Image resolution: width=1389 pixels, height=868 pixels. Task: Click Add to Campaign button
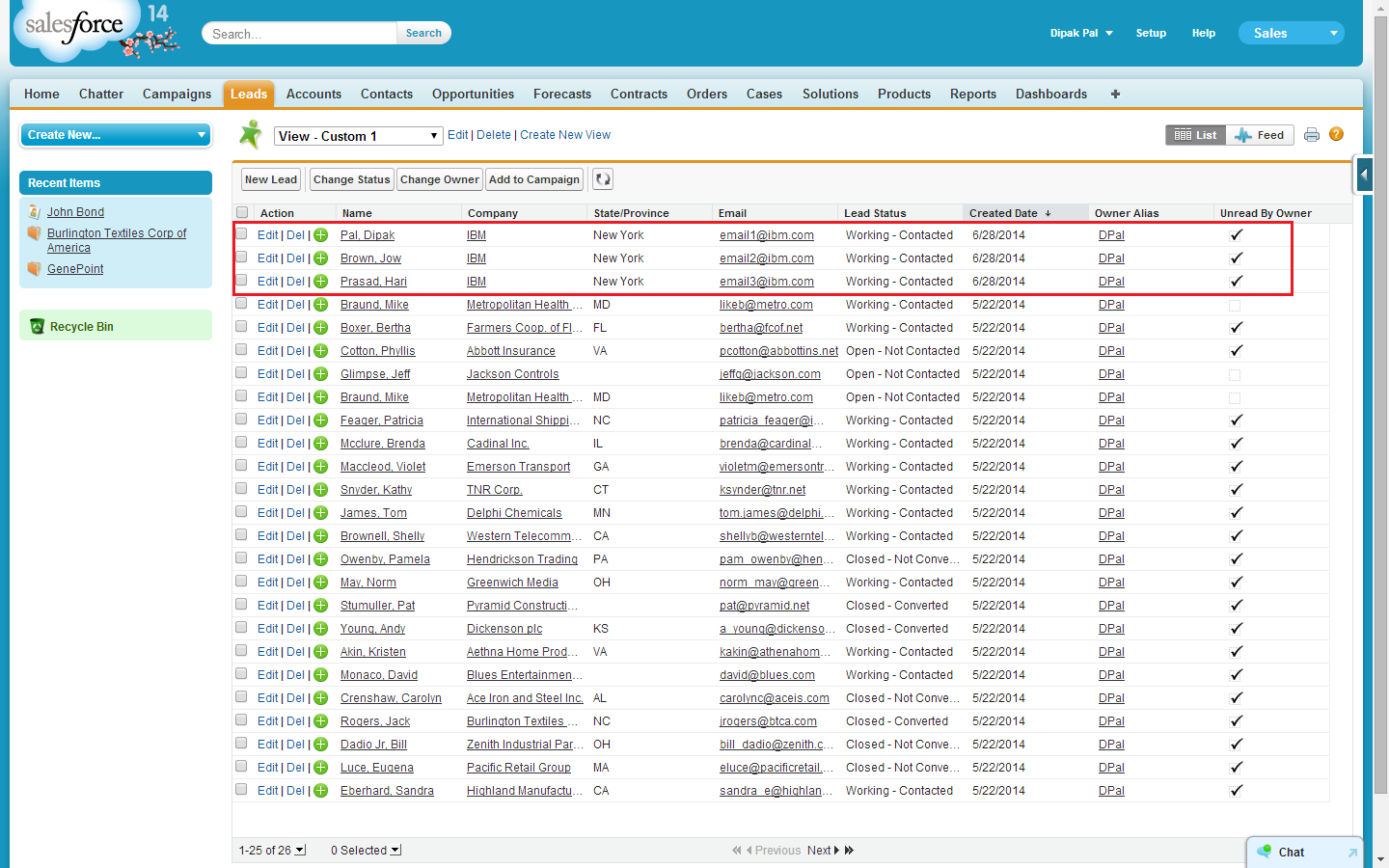point(534,179)
